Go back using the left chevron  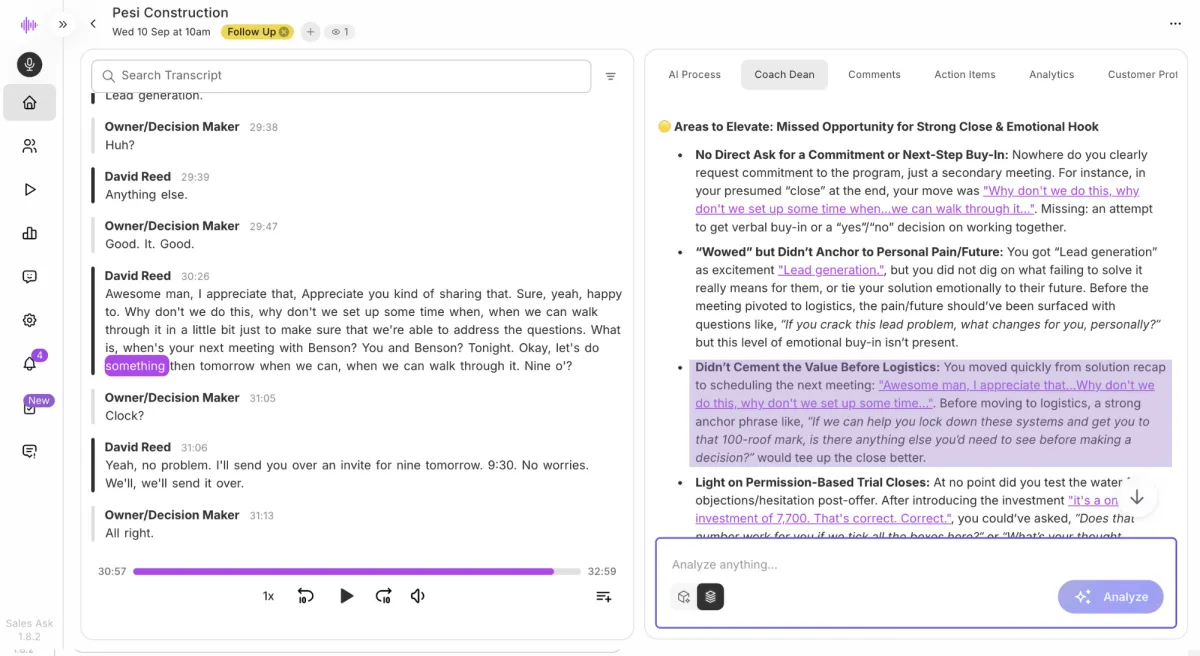(x=93, y=23)
